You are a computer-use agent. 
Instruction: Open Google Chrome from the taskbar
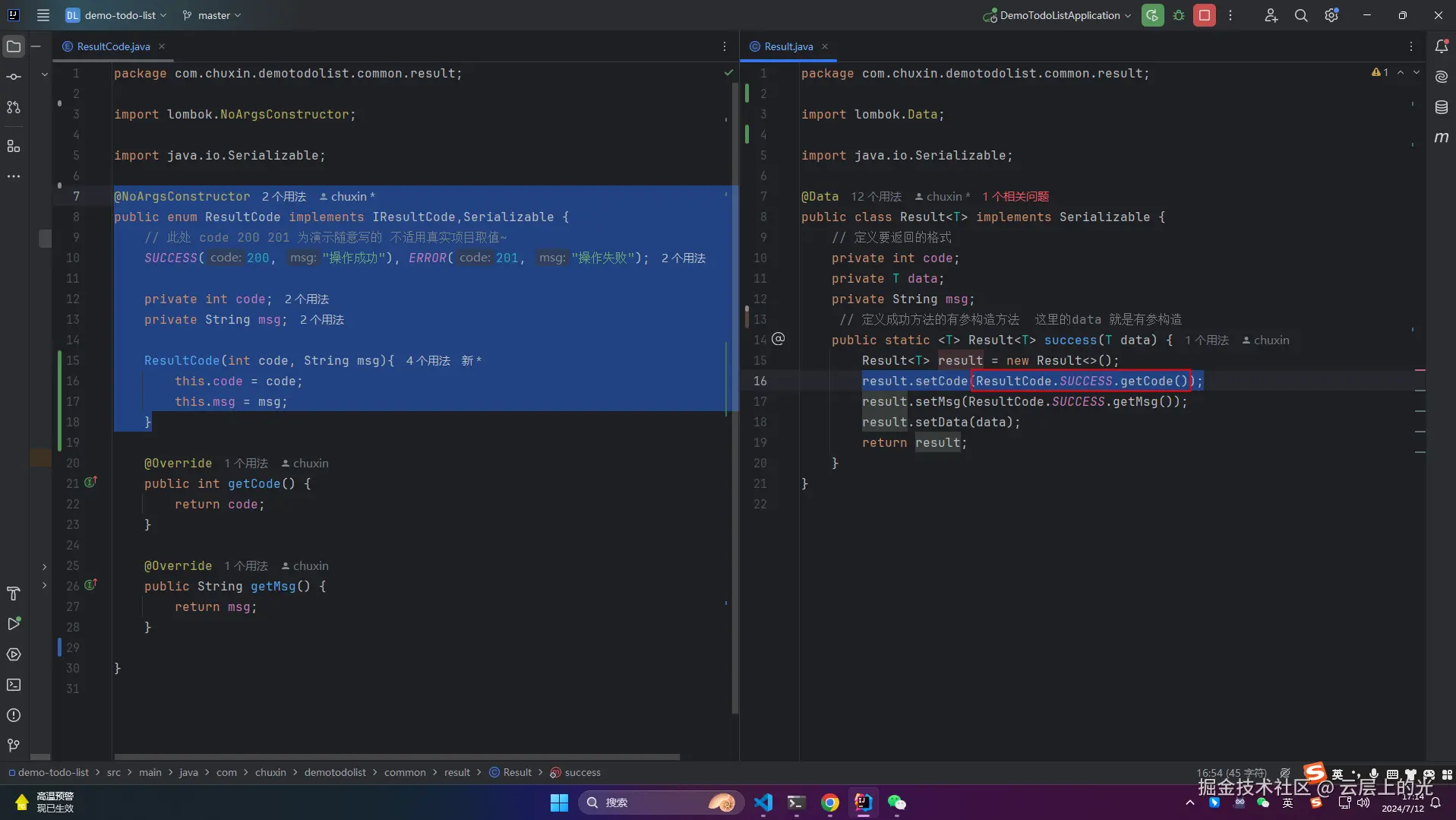[830, 803]
